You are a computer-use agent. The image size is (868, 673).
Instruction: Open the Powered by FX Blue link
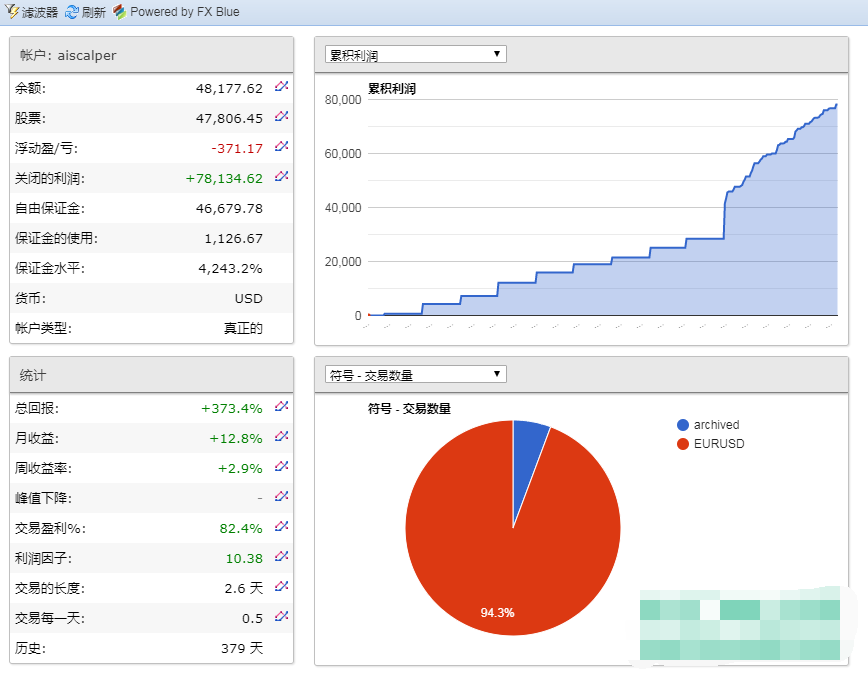pos(176,12)
